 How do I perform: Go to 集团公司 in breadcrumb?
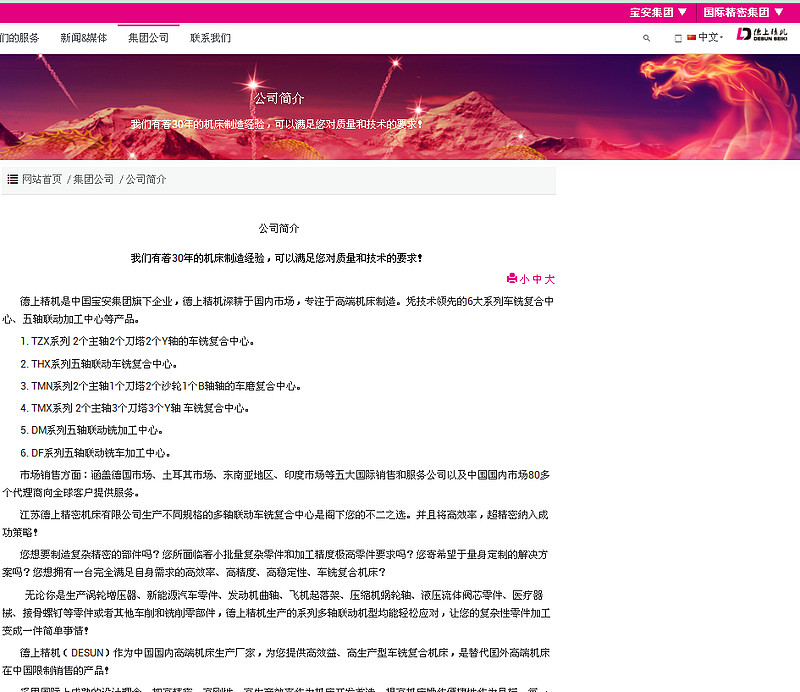[x=93, y=179]
